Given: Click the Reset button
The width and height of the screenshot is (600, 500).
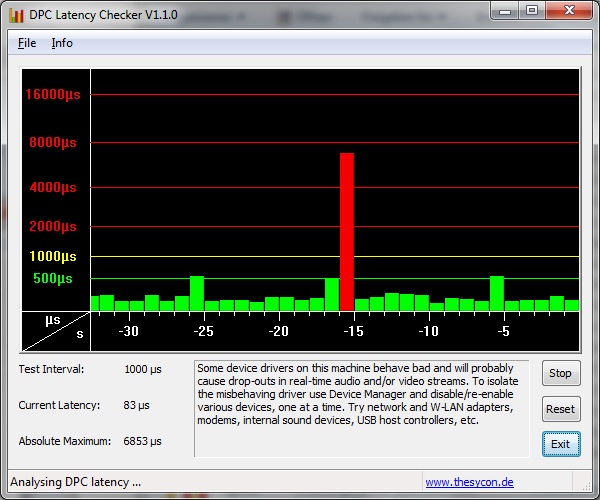Looking at the screenshot, I should pyautogui.click(x=561, y=409).
